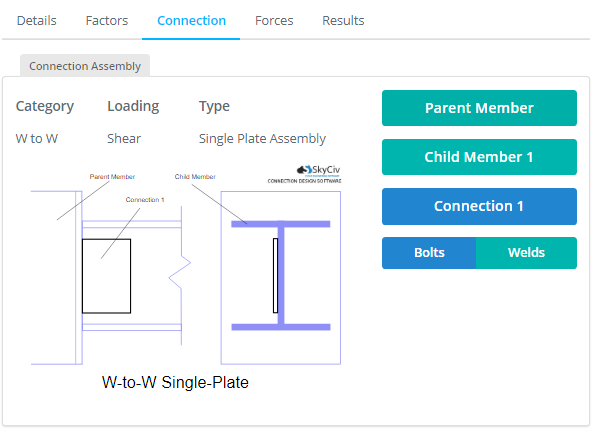Open the Details tab

click(36, 21)
